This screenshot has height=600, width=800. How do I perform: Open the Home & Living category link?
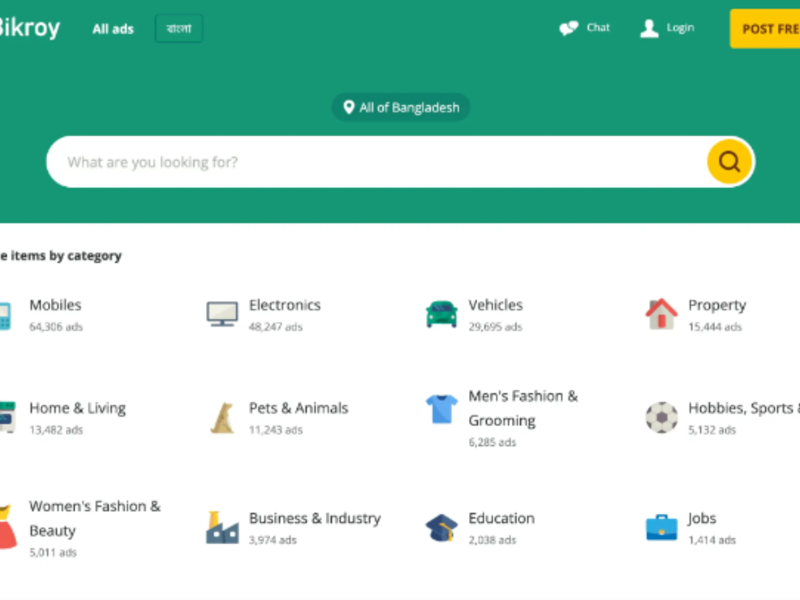pyautogui.click(x=77, y=408)
